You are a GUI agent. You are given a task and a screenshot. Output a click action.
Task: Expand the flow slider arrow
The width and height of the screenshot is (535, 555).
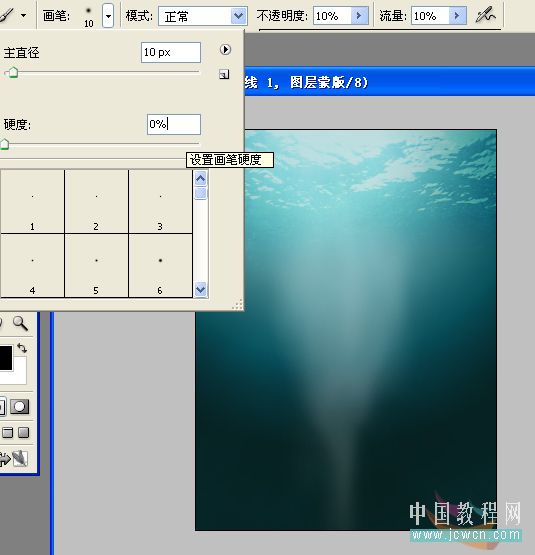(457, 16)
